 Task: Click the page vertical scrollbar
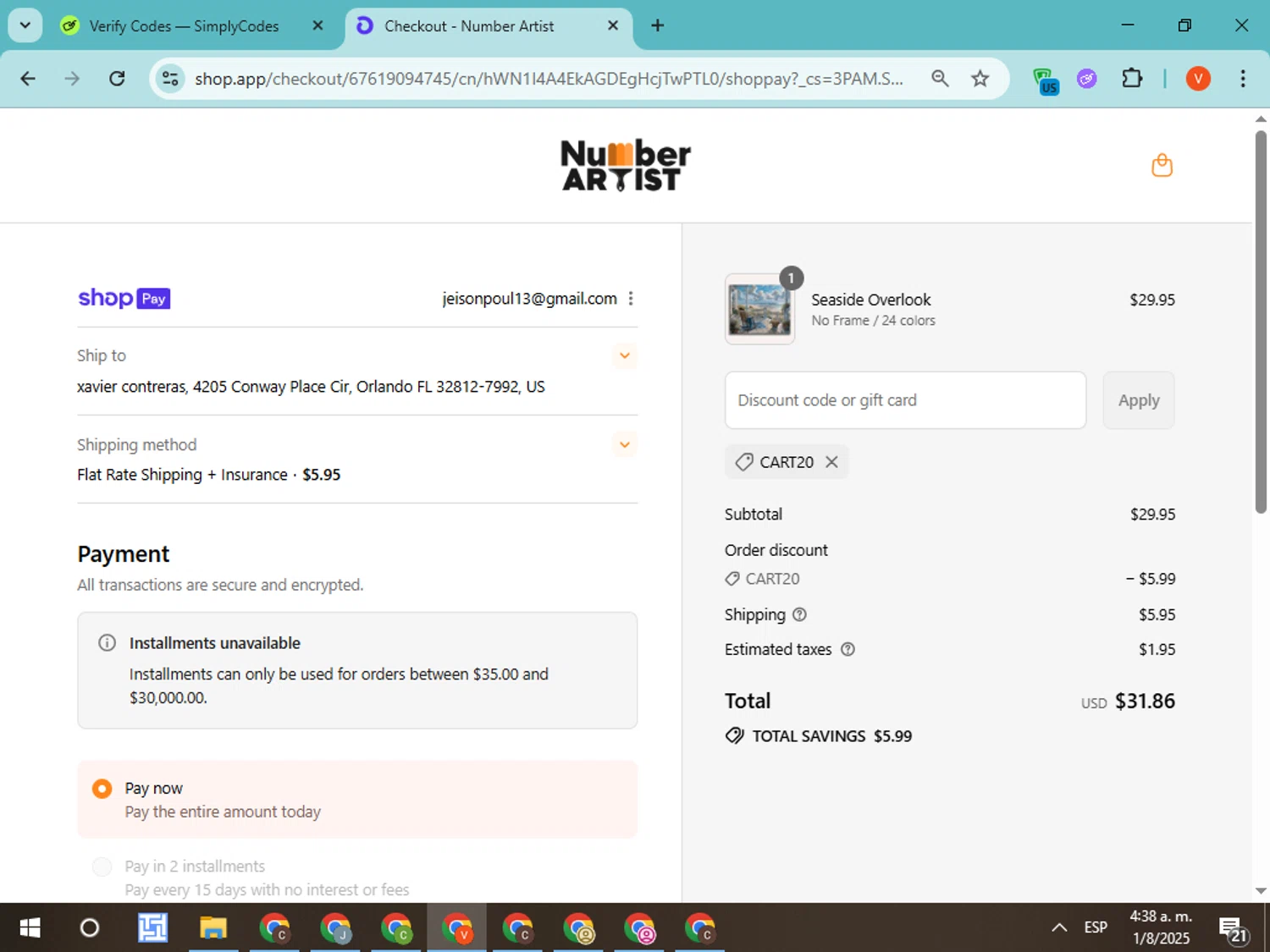pos(1261,322)
